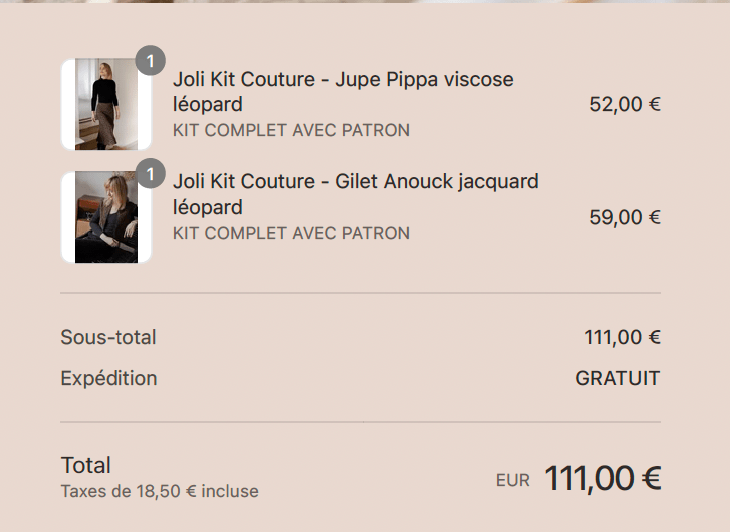Click the Total label
This screenshot has width=730, height=532.
[x=85, y=465]
